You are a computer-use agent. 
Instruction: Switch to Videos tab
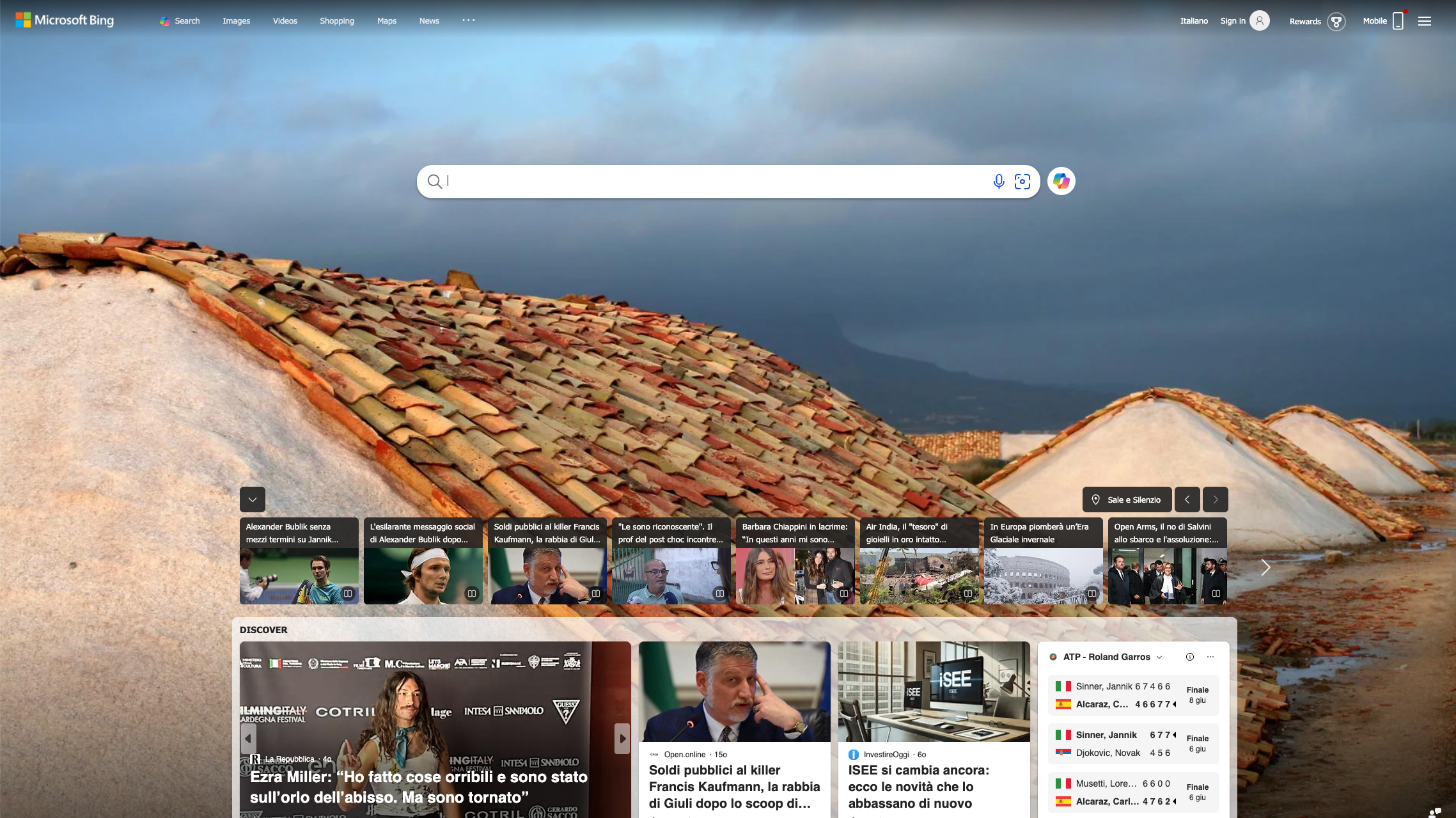coord(285,20)
